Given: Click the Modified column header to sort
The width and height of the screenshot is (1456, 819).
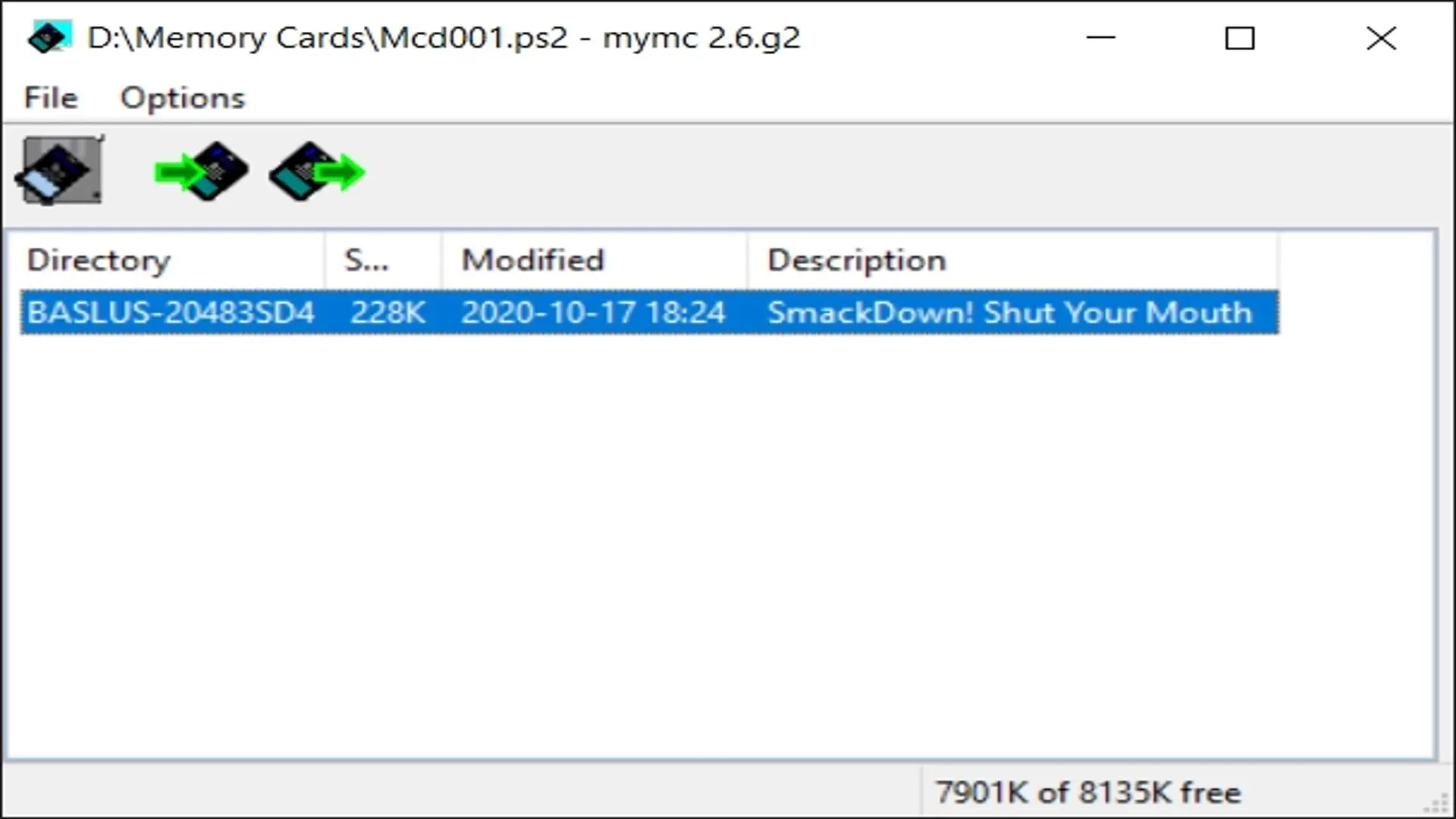Looking at the screenshot, I should point(533,259).
